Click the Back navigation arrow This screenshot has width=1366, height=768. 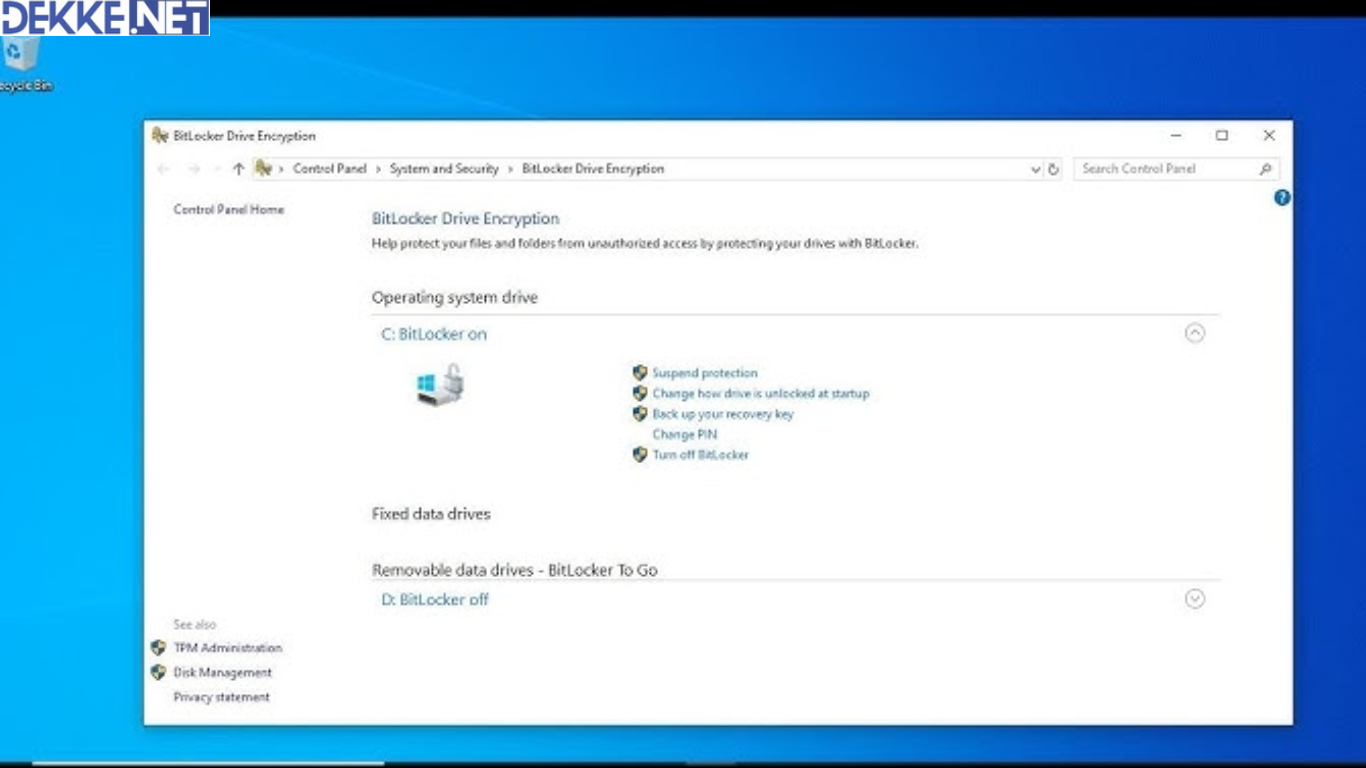tap(164, 169)
